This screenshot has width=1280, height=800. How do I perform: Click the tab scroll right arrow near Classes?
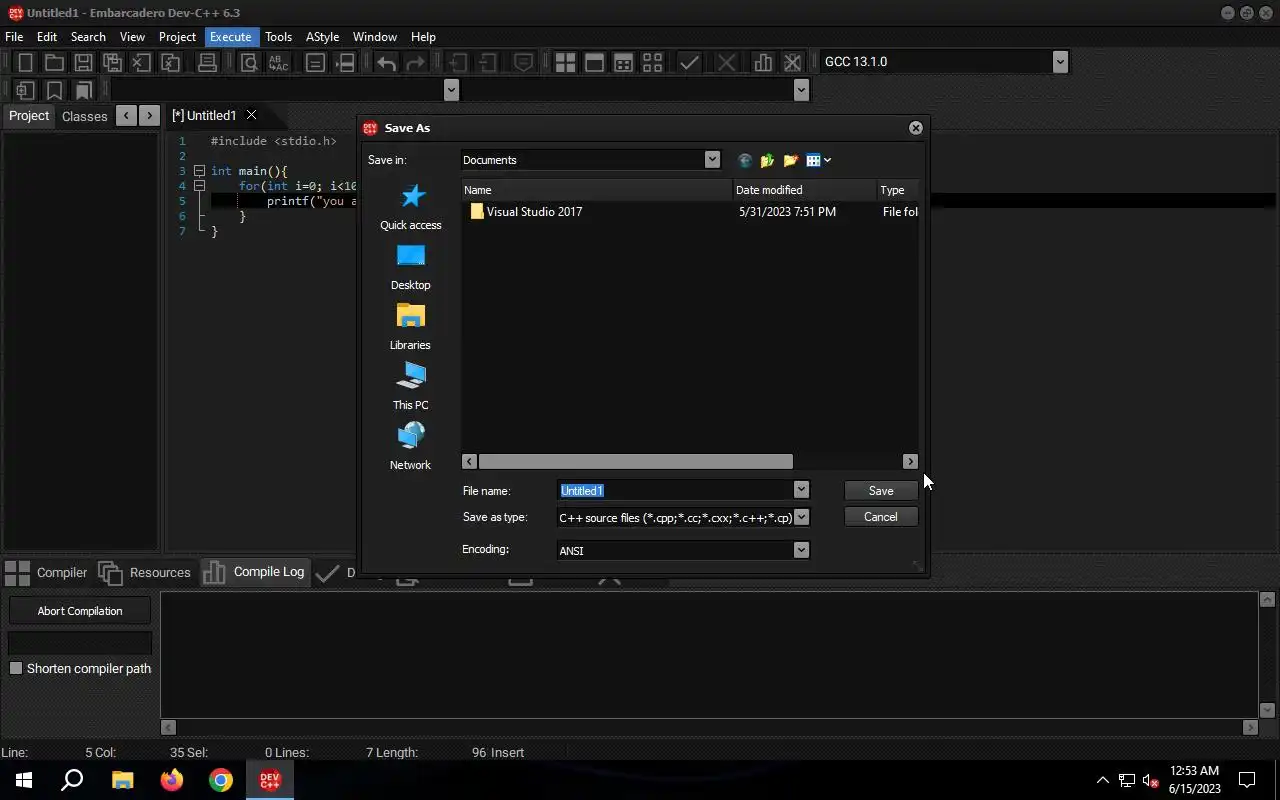[x=149, y=116]
